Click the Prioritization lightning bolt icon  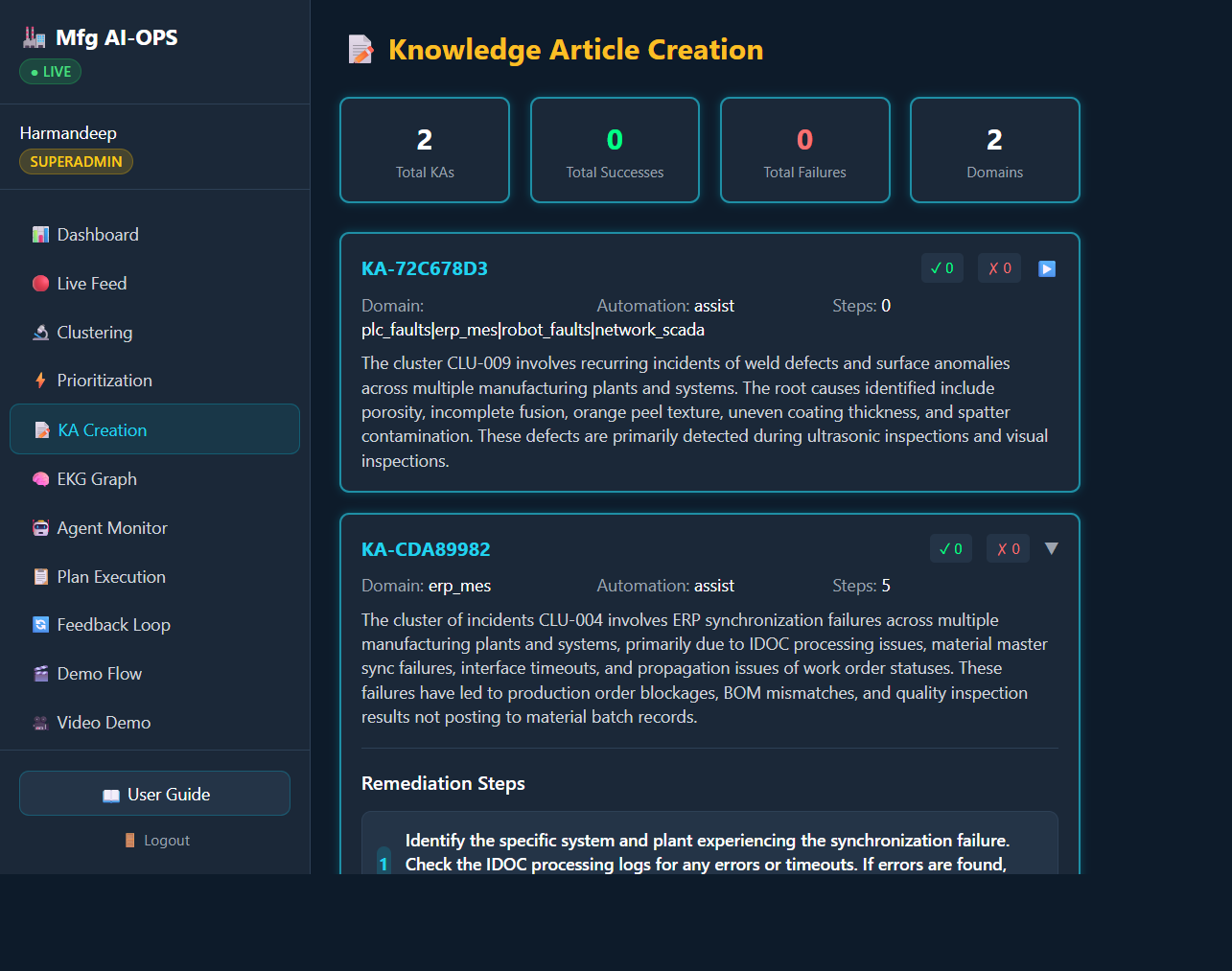click(x=40, y=381)
